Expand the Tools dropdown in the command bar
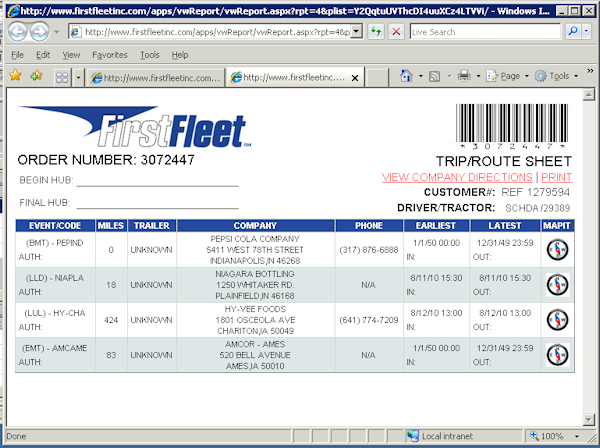 [558, 76]
